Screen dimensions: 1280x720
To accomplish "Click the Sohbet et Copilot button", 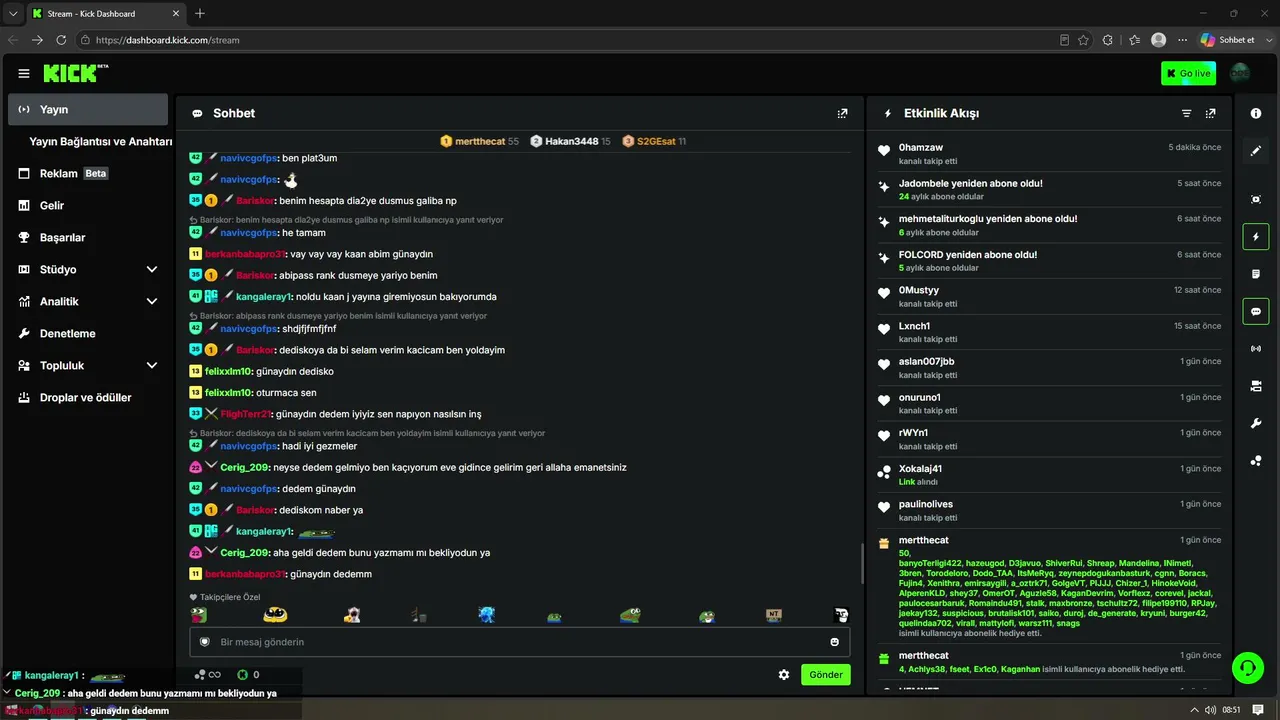I will click(1227, 40).
